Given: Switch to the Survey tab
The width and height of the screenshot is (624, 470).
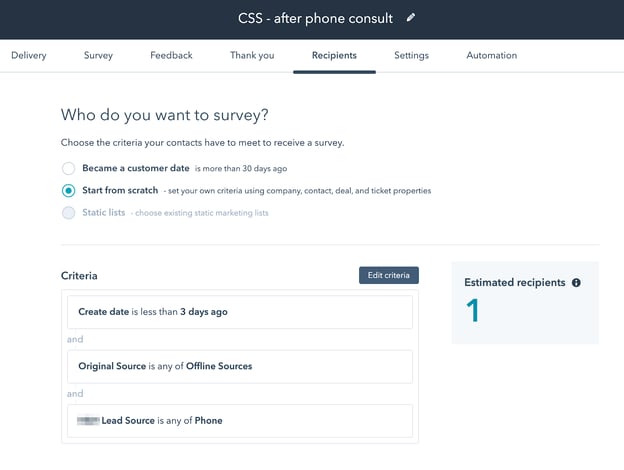Looking at the screenshot, I should click(x=98, y=55).
